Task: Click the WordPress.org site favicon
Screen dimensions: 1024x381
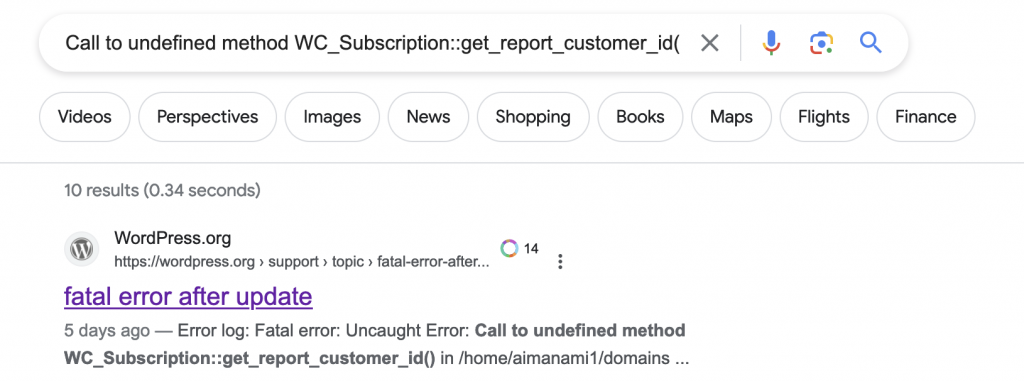Action: click(81, 249)
